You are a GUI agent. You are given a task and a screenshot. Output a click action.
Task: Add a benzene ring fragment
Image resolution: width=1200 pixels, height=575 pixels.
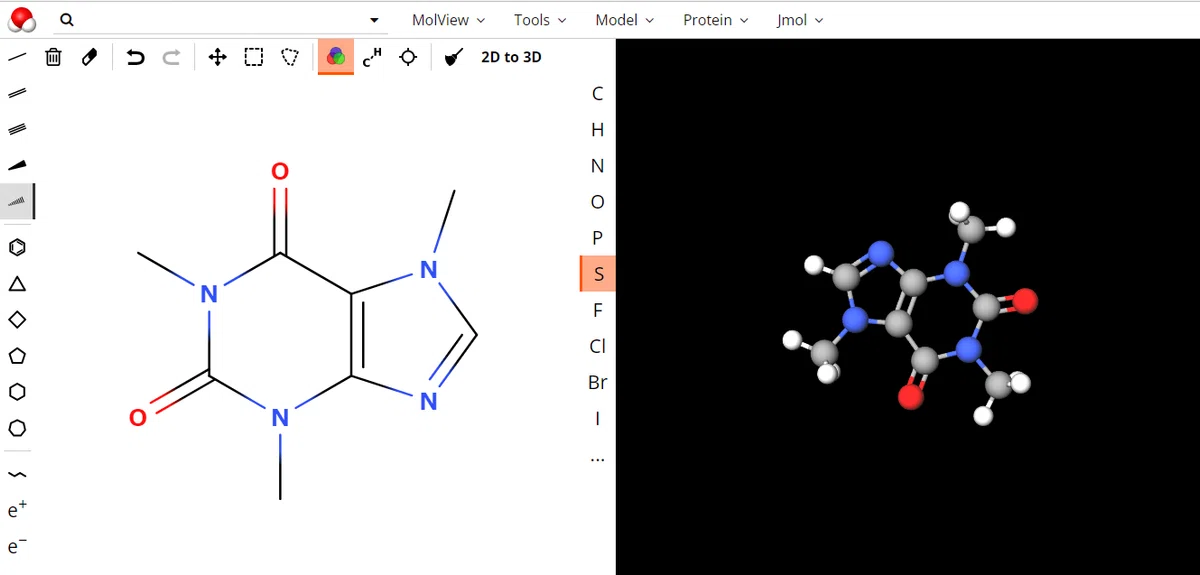click(17, 247)
